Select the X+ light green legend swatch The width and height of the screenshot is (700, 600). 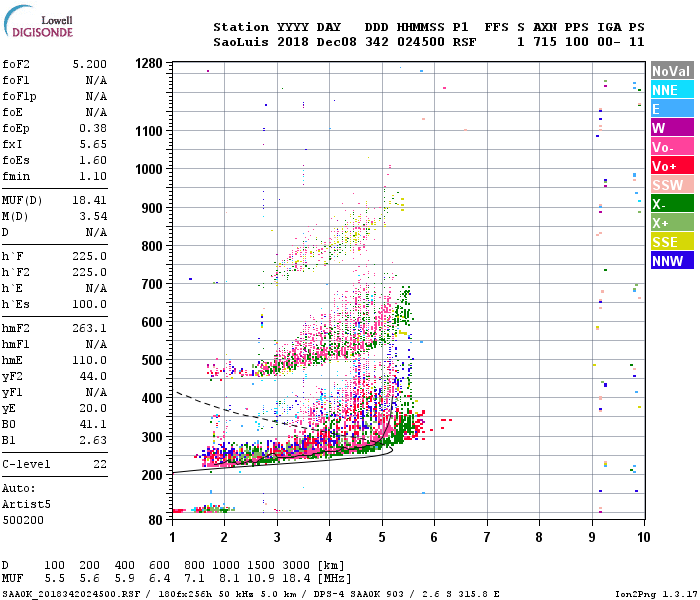pyautogui.click(x=672, y=223)
